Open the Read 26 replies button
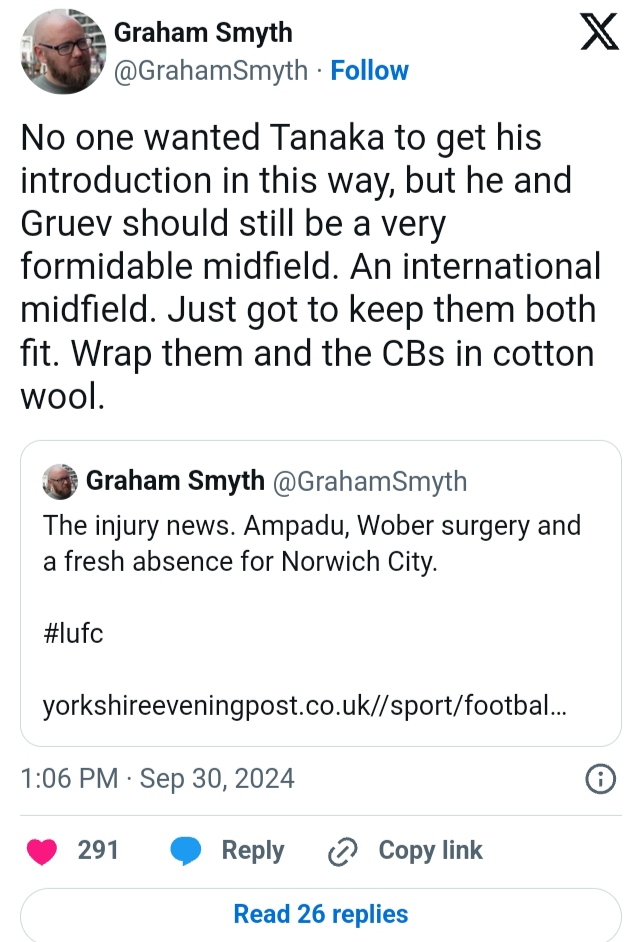 [x=320, y=914]
